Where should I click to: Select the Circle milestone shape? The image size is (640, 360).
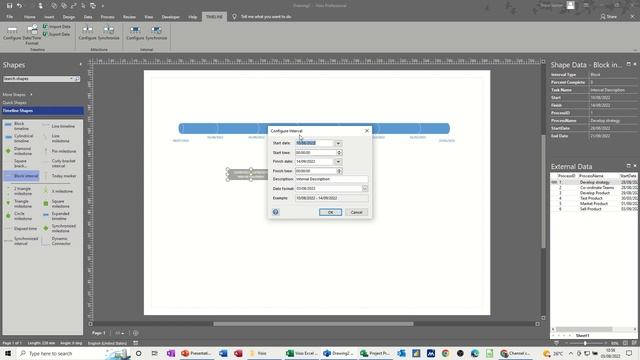point(19,216)
